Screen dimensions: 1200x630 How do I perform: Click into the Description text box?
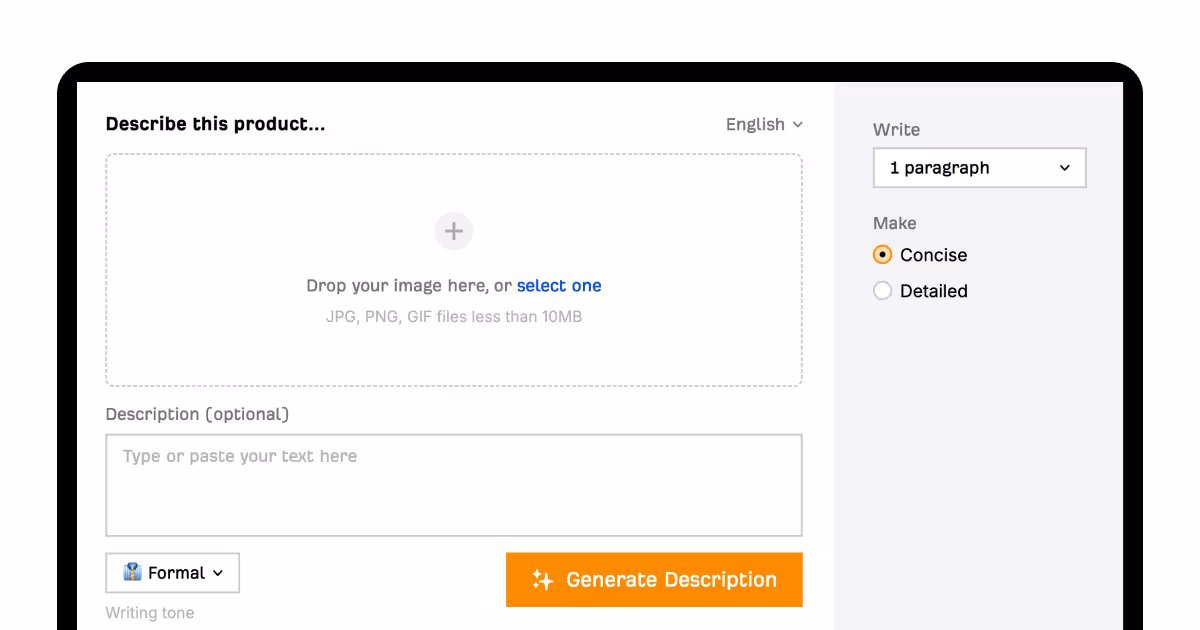point(454,485)
